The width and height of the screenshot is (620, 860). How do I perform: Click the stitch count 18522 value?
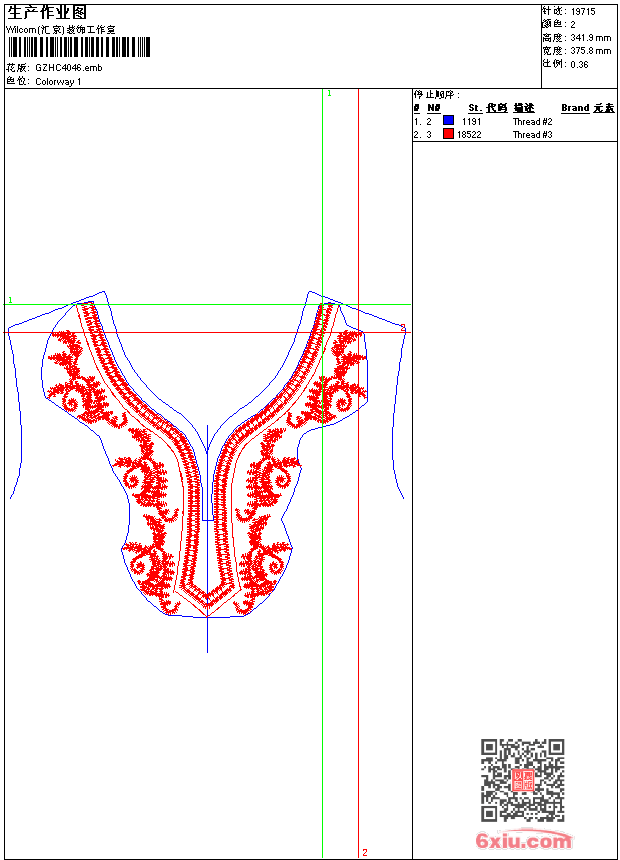pyautogui.click(x=469, y=135)
